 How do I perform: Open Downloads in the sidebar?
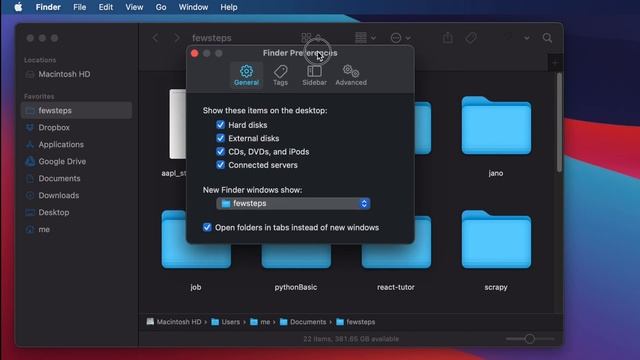coord(76,196)
